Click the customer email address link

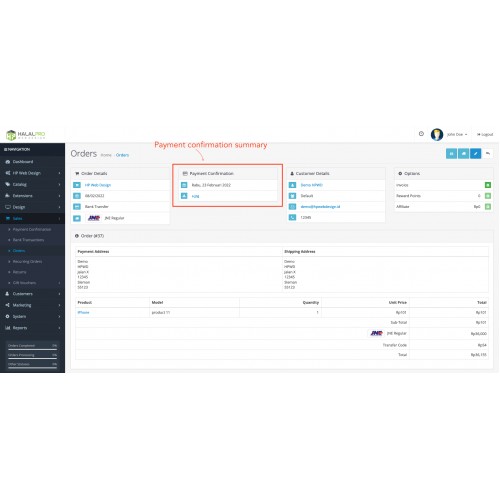point(320,207)
